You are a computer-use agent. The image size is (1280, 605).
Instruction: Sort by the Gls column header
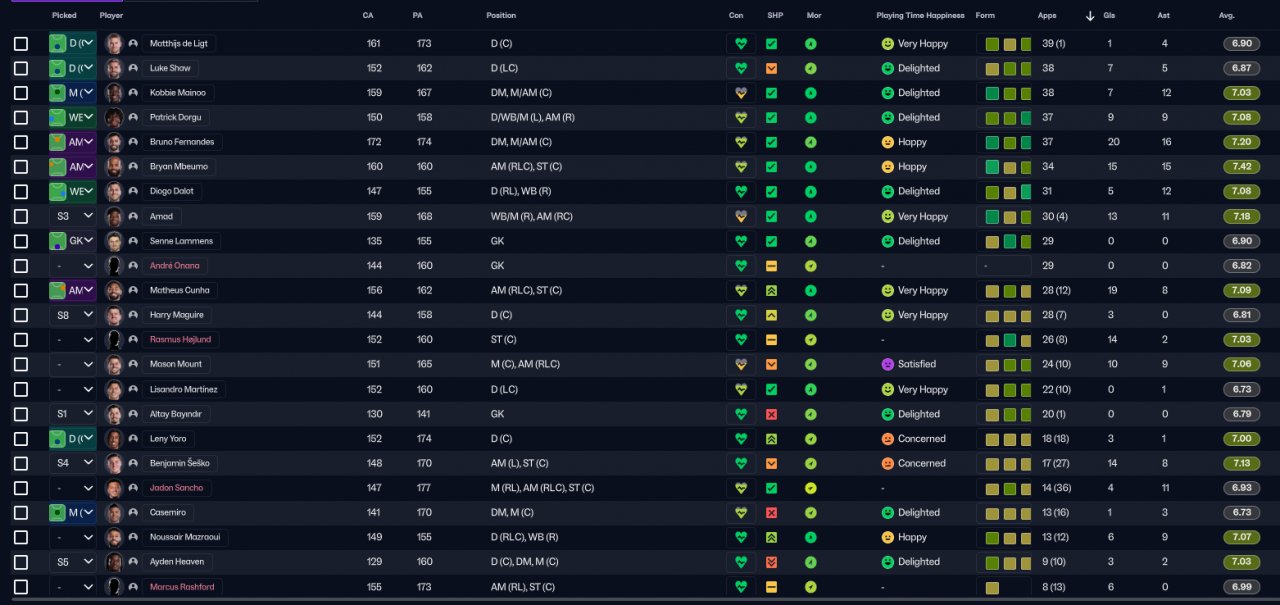tap(1109, 16)
